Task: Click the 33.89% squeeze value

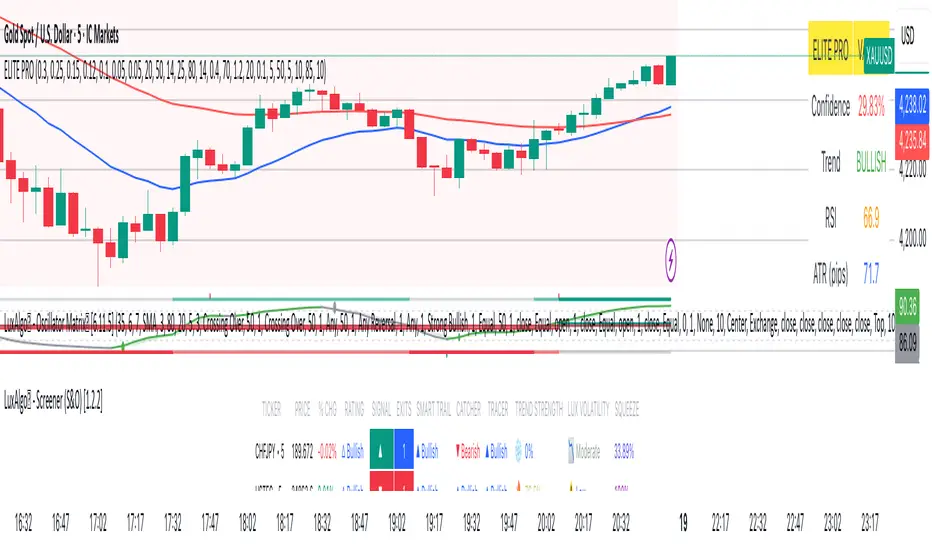Action: tap(624, 452)
